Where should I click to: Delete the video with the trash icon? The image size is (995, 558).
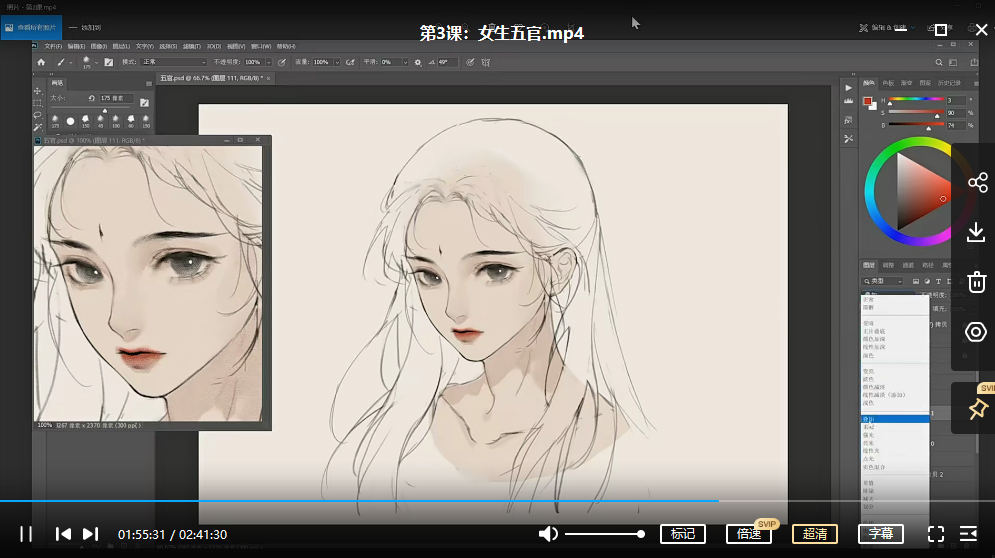tap(977, 283)
